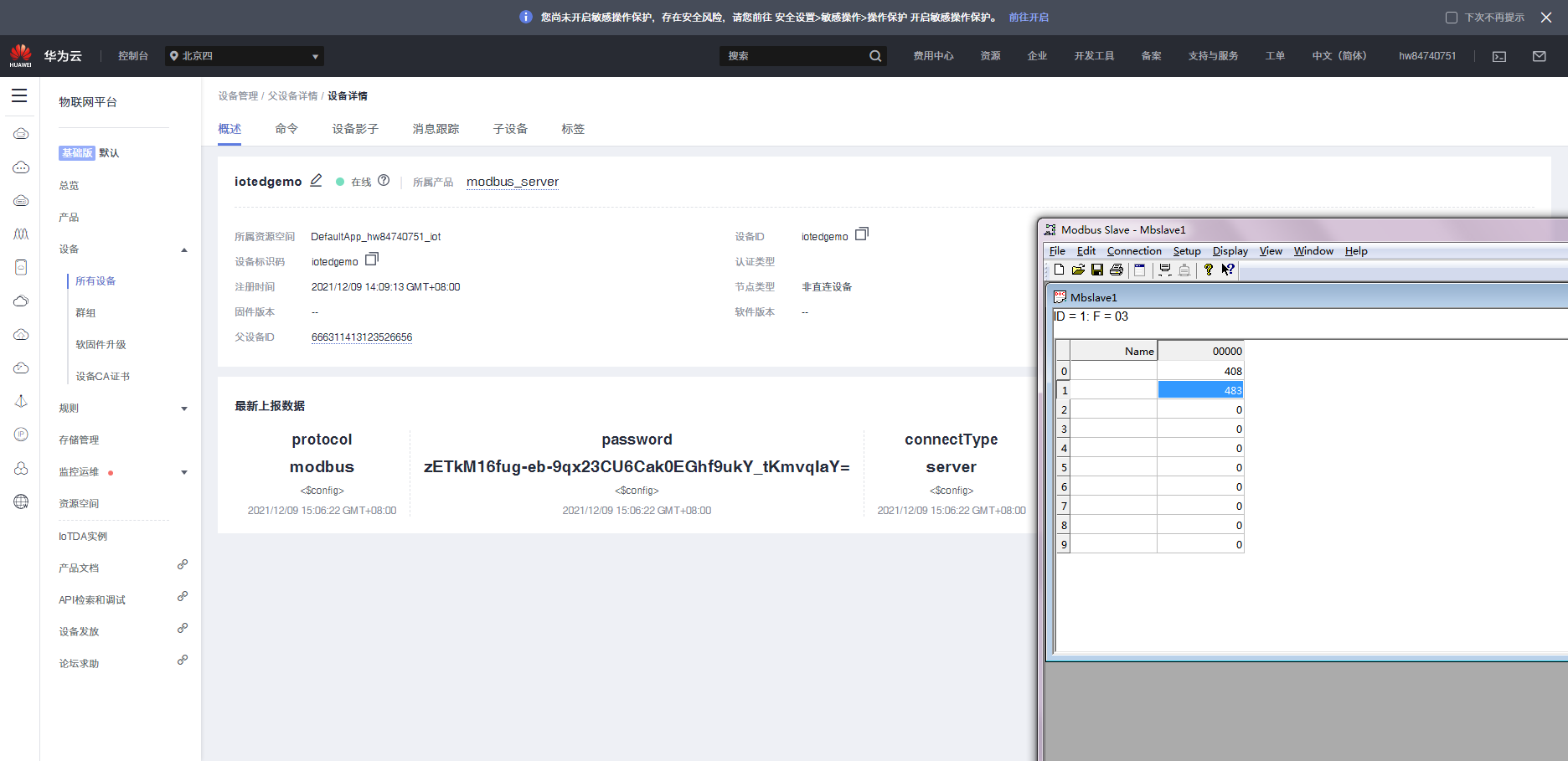Open the Edit menu in Modbus Slave

tap(1086, 251)
